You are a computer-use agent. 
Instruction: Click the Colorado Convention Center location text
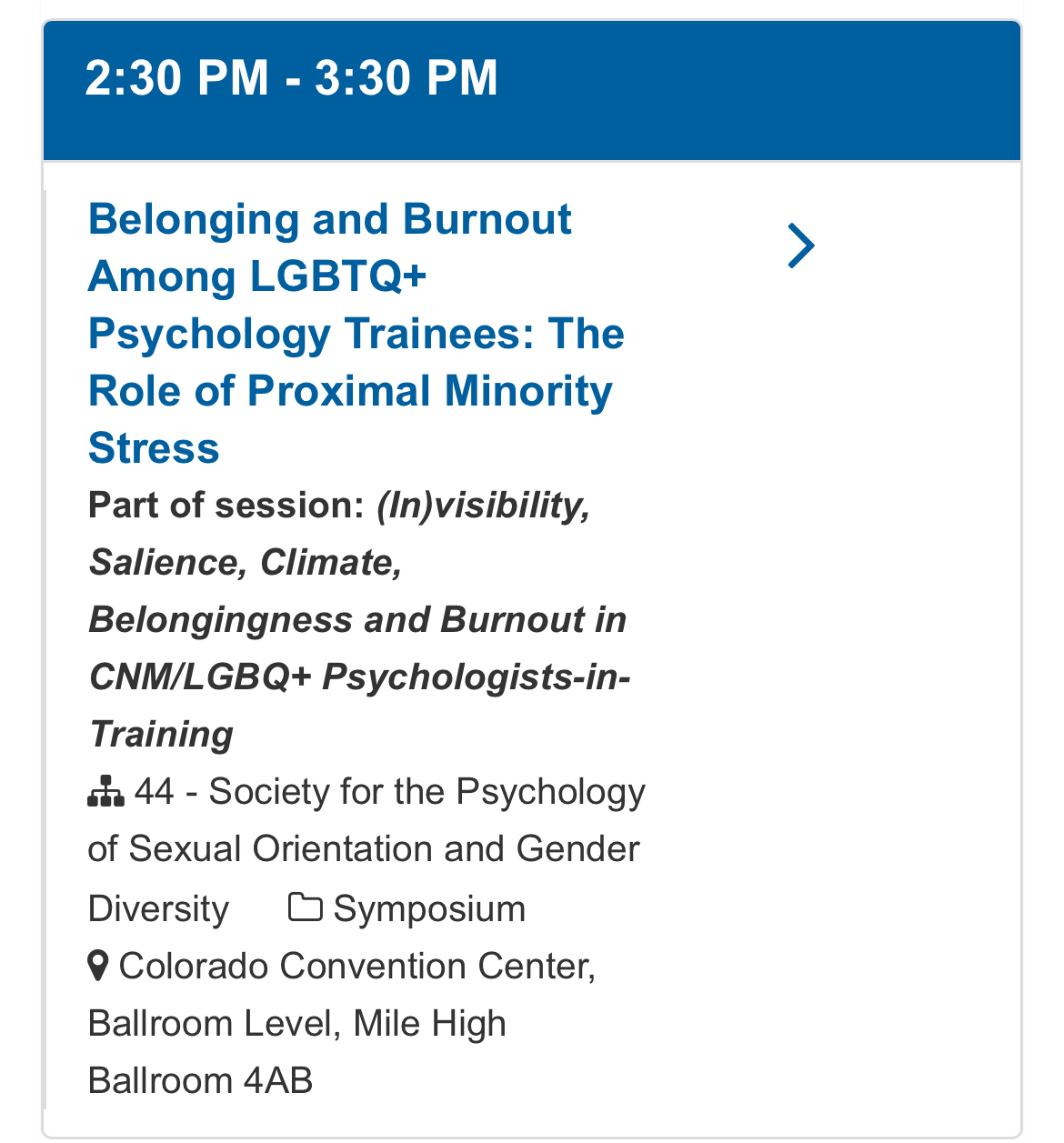pyautogui.click(x=356, y=967)
